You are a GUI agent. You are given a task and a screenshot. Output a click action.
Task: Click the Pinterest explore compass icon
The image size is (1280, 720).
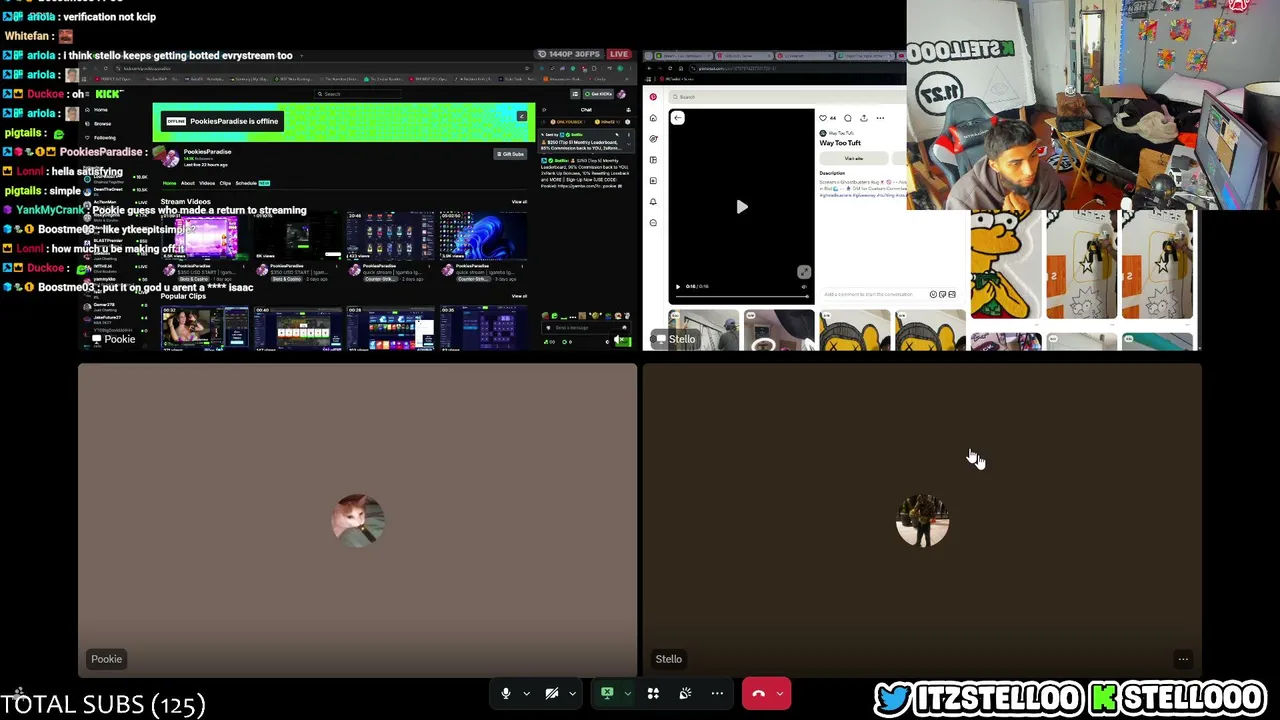click(x=653, y=139)
